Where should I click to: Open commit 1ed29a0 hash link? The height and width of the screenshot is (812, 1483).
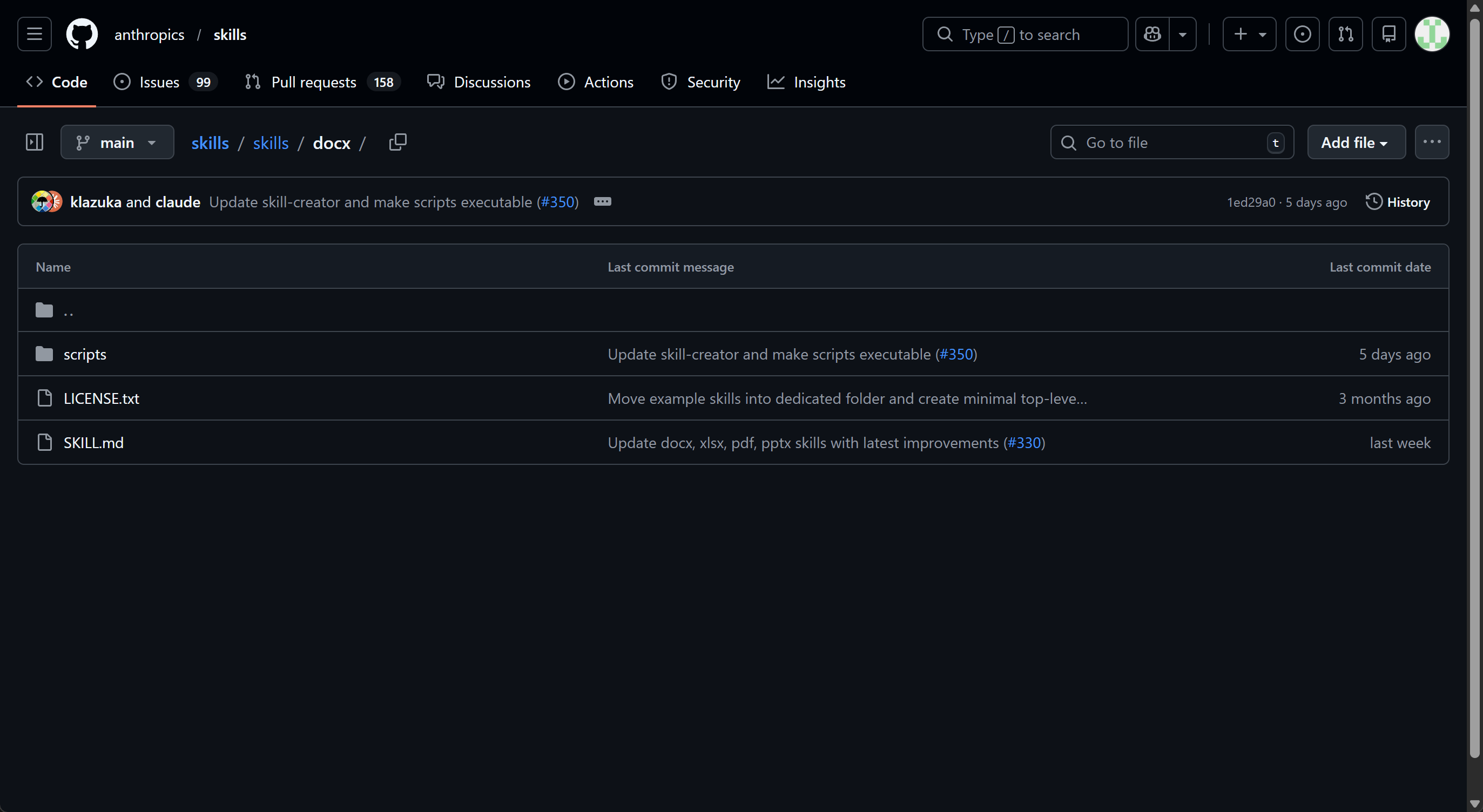[x=1250, y=202]
